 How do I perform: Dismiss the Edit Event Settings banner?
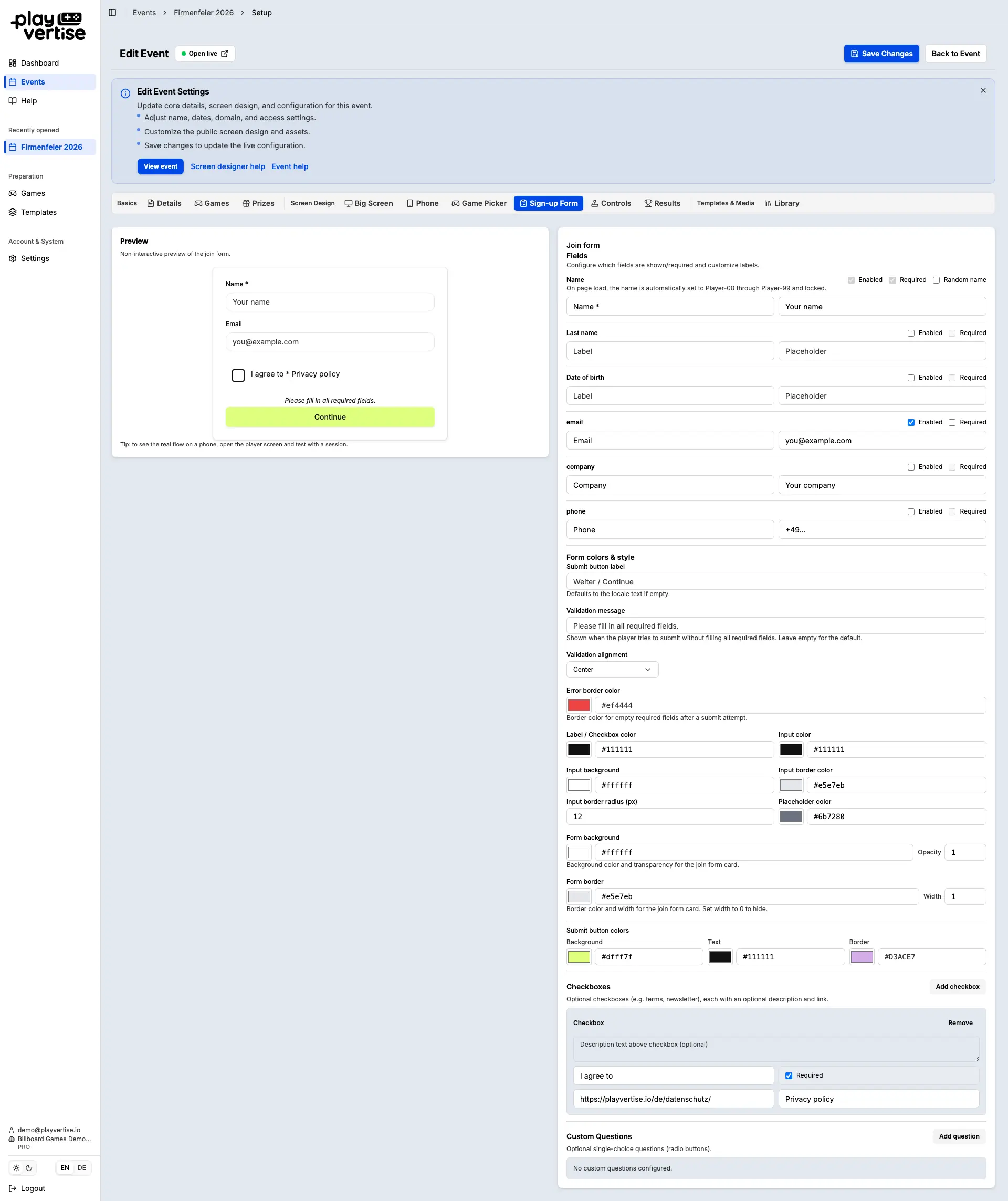[x=983, y=90]
